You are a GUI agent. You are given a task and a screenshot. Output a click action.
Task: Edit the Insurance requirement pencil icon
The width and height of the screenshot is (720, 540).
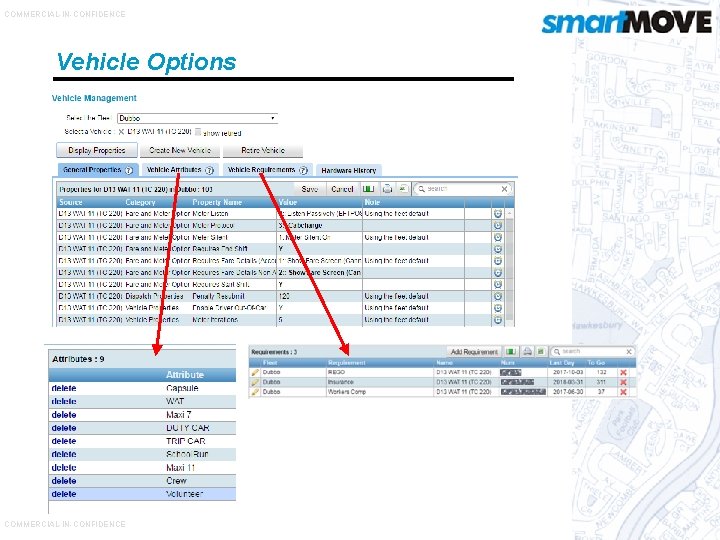[255, 382]
